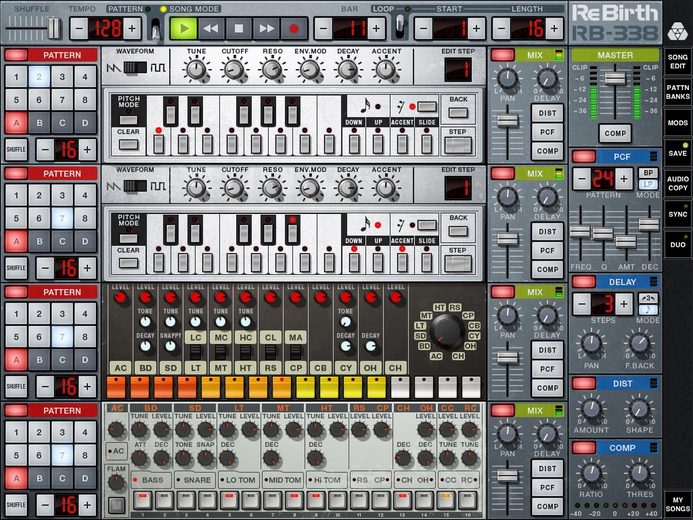Increase PCF pattern number with plus
This screenshot has height=520, width=693.
(x=624, y=178)
